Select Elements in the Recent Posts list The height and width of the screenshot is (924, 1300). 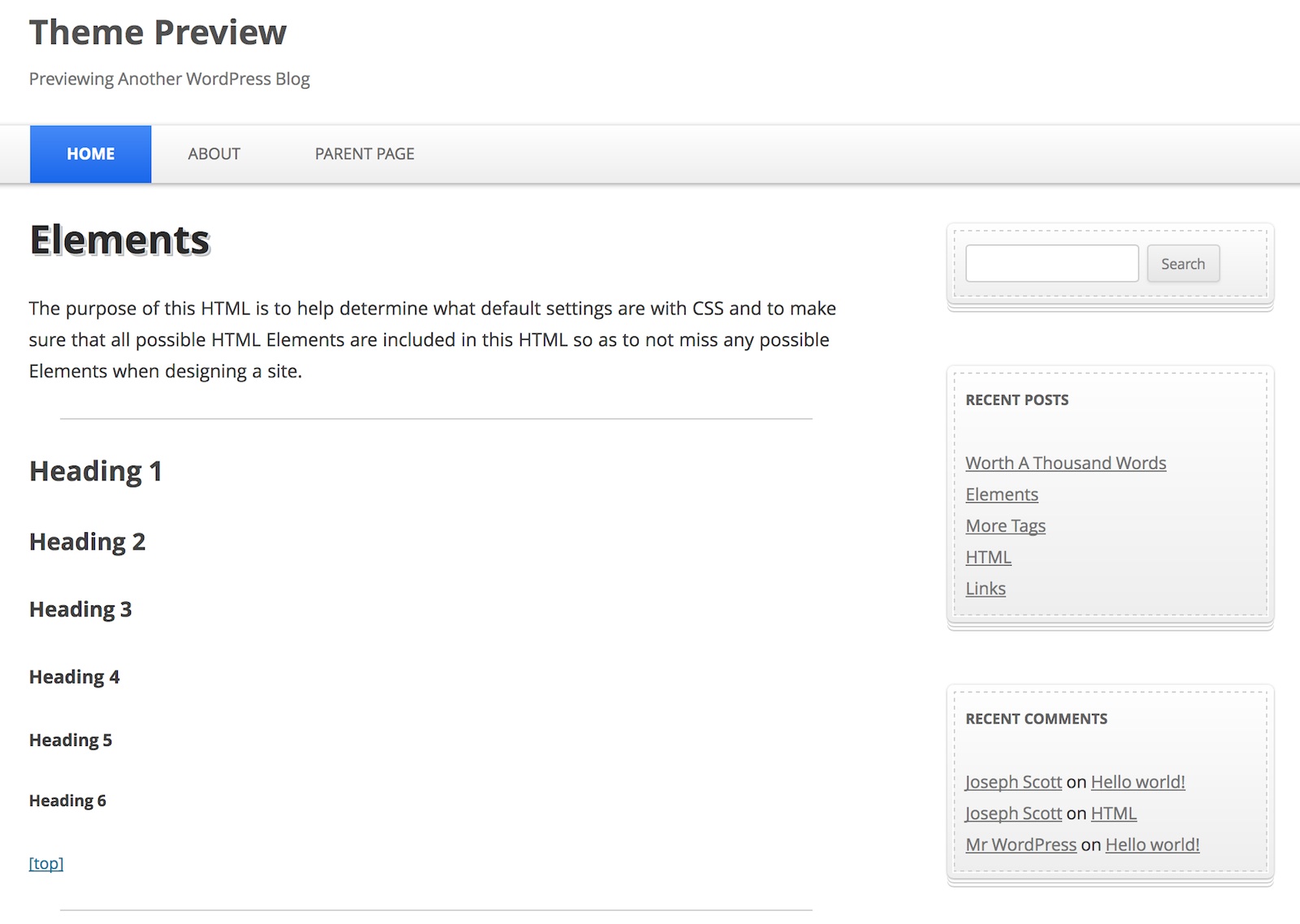(1001, 495)
